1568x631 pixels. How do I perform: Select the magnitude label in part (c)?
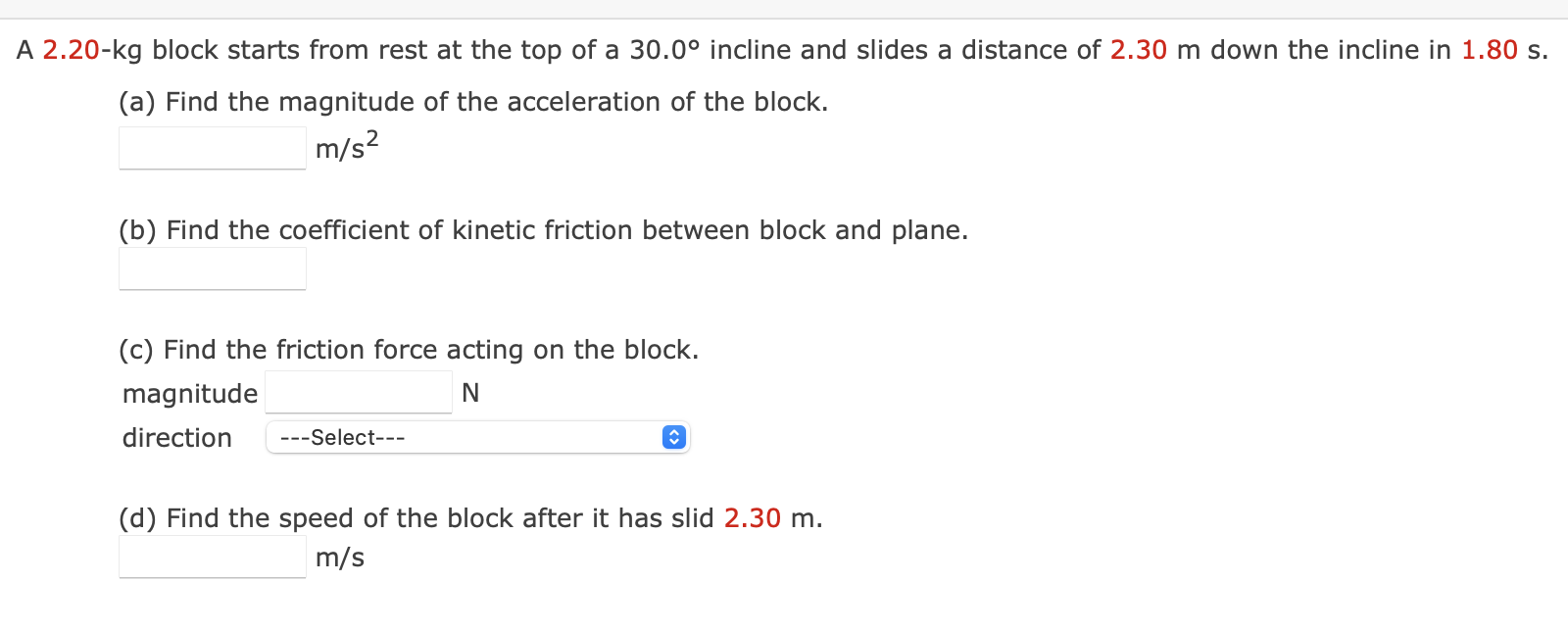[x=189, y=393]
